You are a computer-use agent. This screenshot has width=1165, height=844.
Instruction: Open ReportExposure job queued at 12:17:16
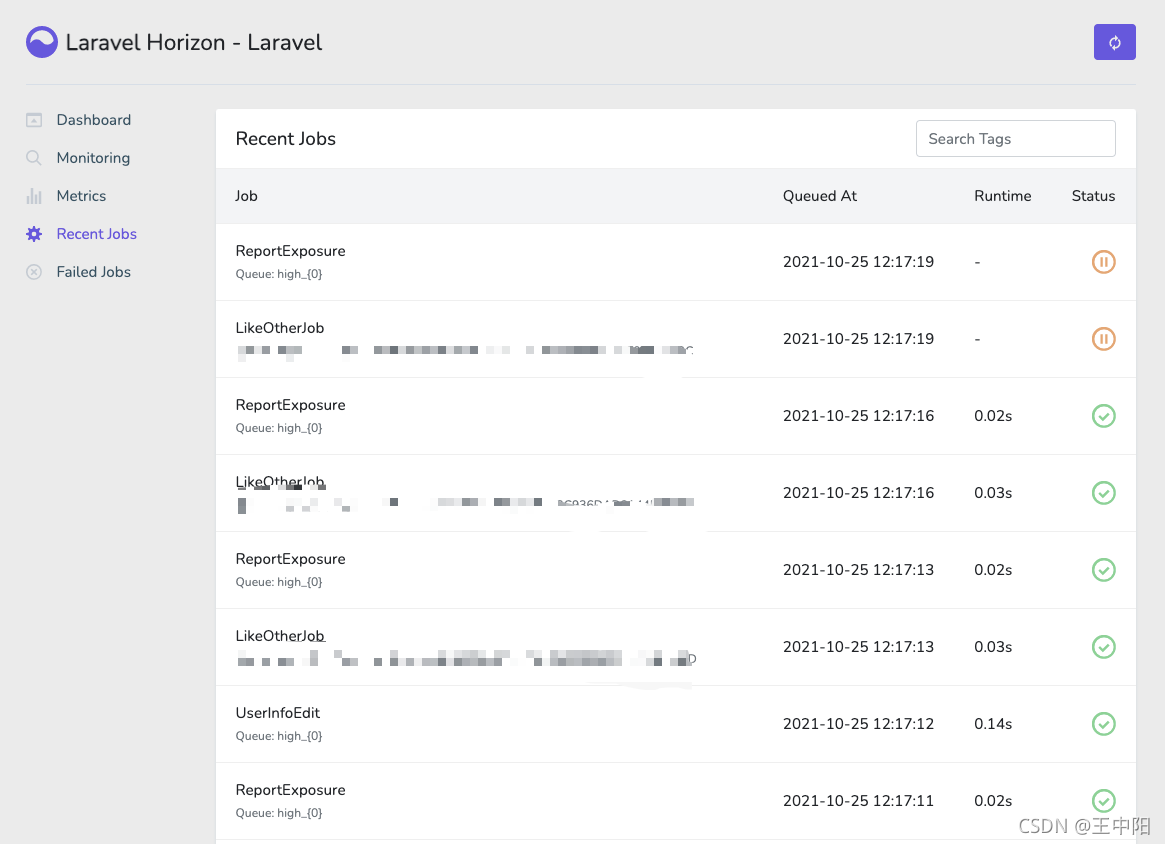click(x=291, y=405)
